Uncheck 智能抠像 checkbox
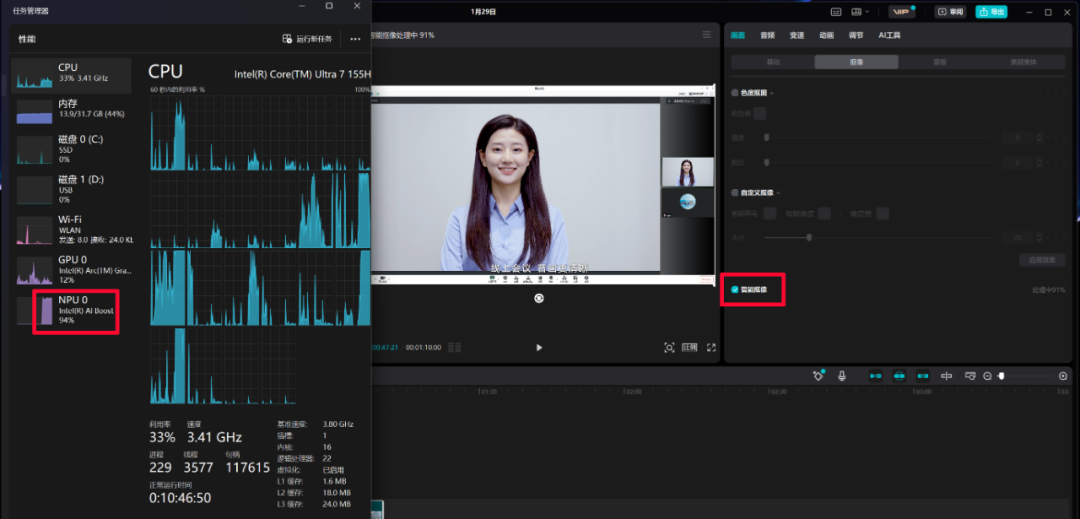 735,290
